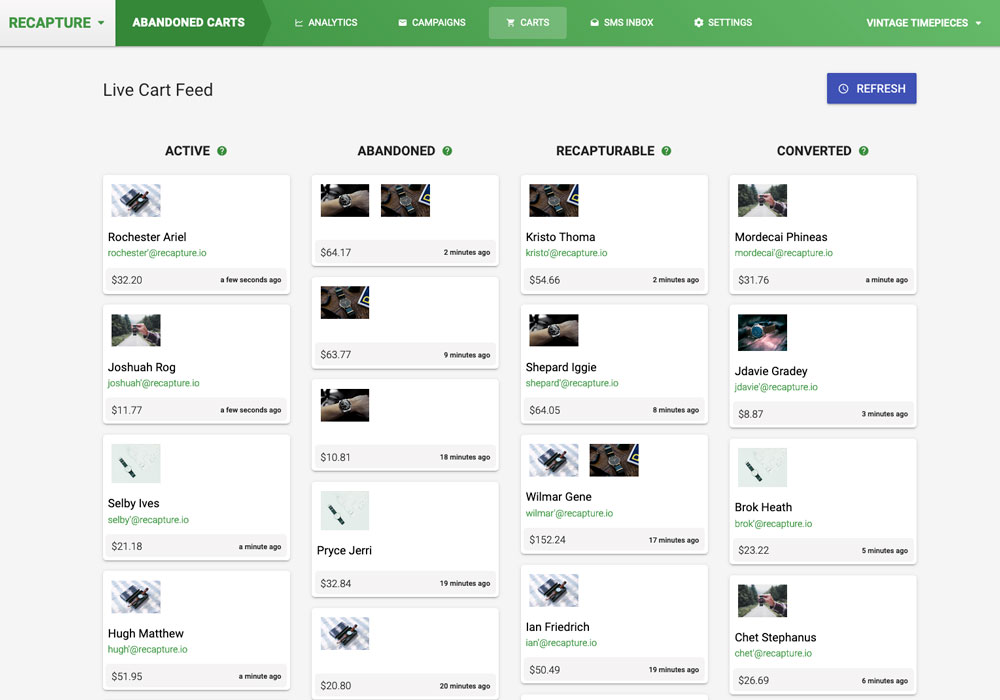Select the name Pryce Jerri
This screenshot has width=1000, height=700.
click(x=344, y=550)
